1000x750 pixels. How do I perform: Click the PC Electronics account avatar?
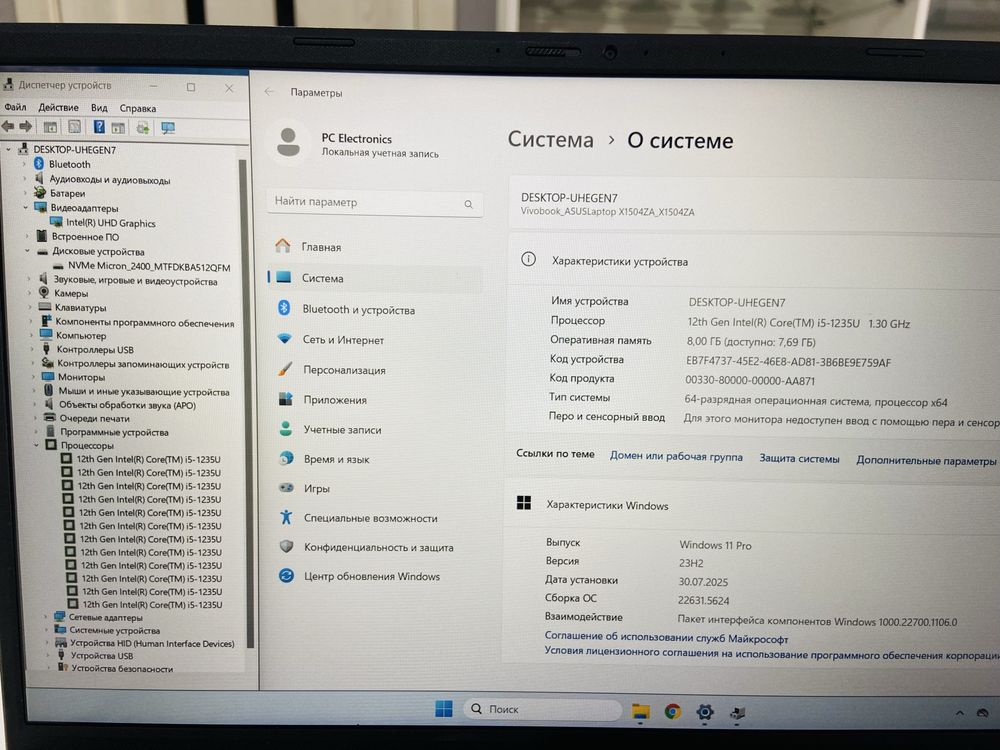288,142
